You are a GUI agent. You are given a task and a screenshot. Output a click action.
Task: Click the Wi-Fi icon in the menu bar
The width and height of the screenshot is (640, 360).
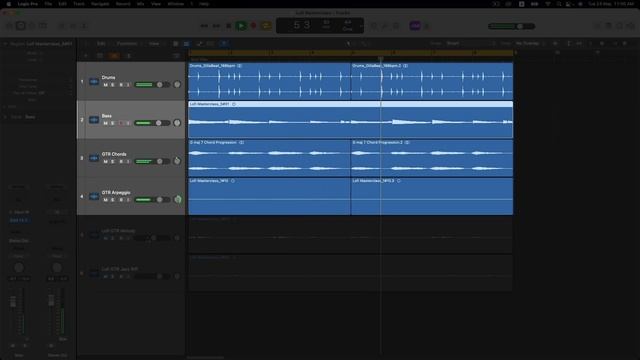coord(548,4)
